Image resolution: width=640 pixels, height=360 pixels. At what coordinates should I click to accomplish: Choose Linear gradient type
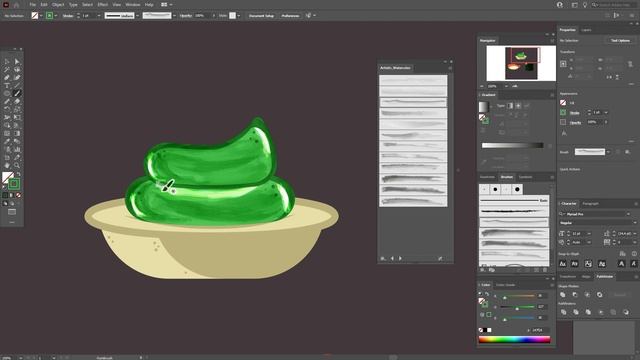510,106
